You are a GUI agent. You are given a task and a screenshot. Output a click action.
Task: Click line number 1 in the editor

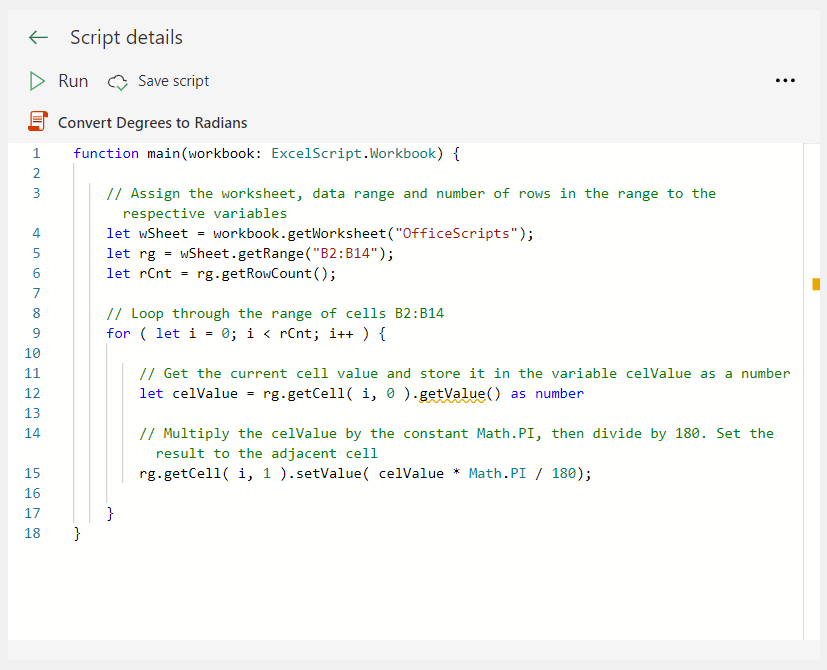pos(36,153)
